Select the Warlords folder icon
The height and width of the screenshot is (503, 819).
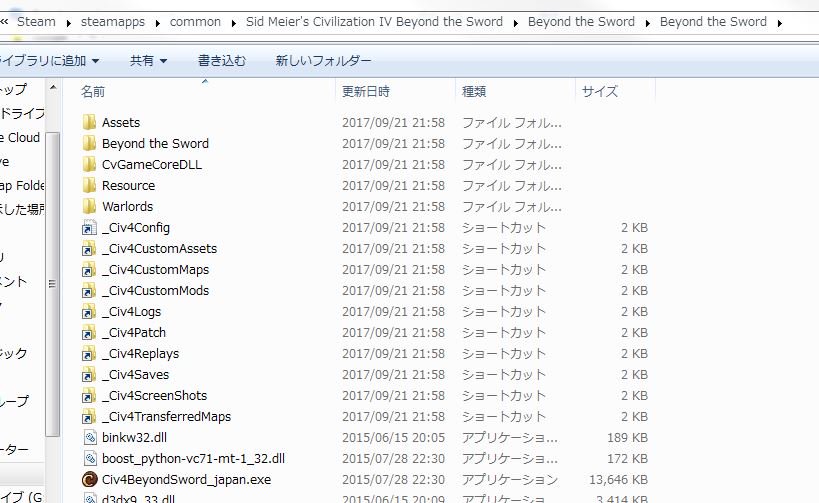89,206
